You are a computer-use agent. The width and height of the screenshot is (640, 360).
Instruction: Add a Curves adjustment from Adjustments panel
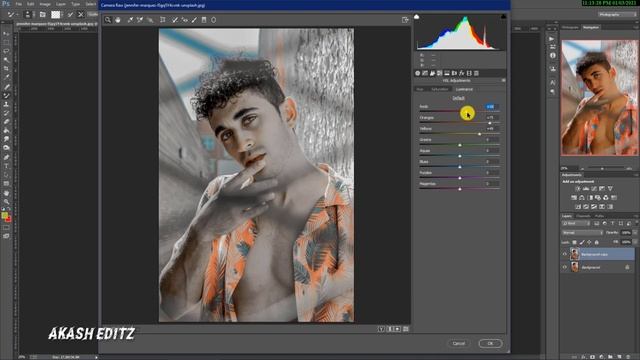[594, 189]
